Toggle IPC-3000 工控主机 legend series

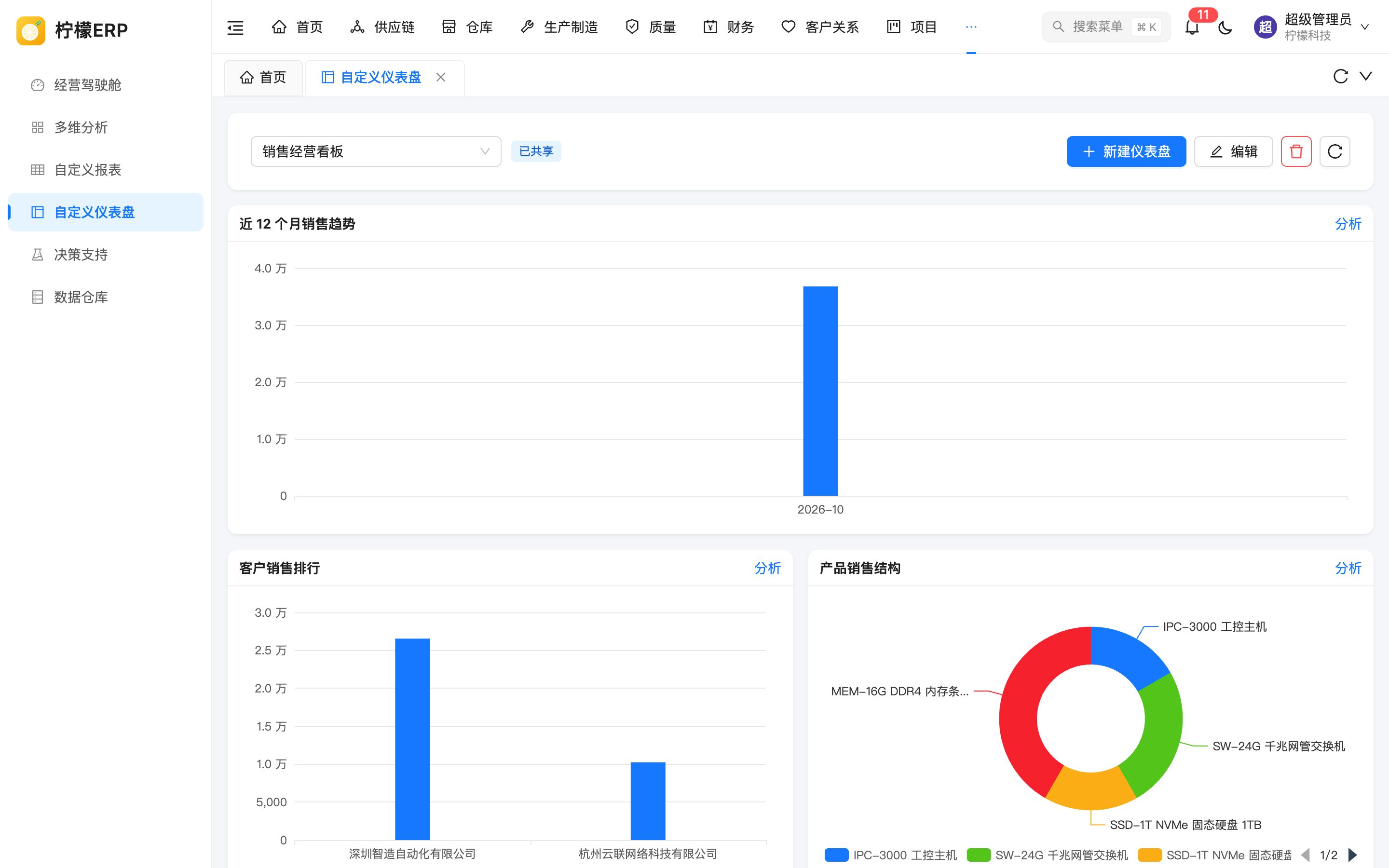coord(891,855)
